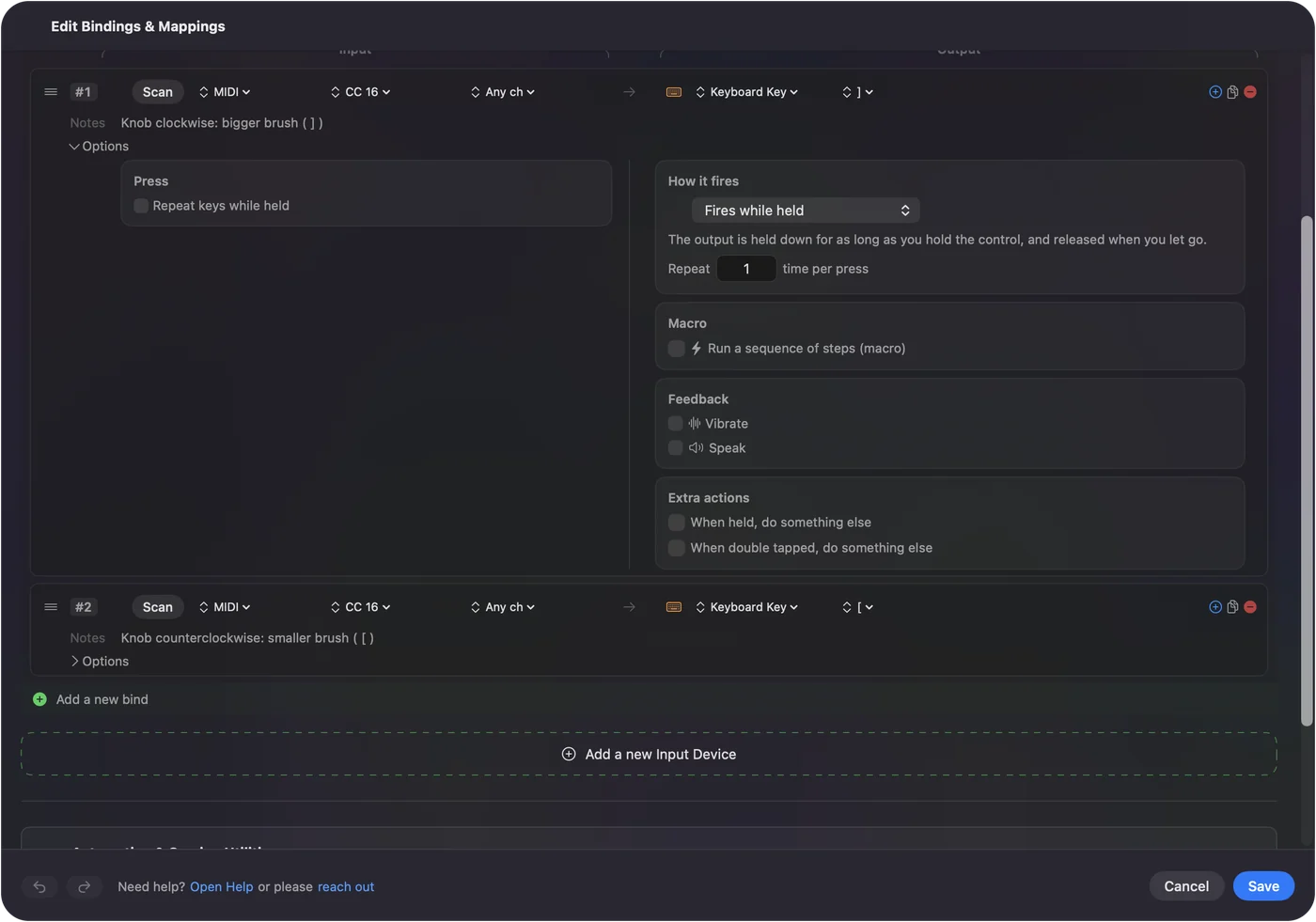Click the keyboard icon in bind #1 output

coord(674,92)
